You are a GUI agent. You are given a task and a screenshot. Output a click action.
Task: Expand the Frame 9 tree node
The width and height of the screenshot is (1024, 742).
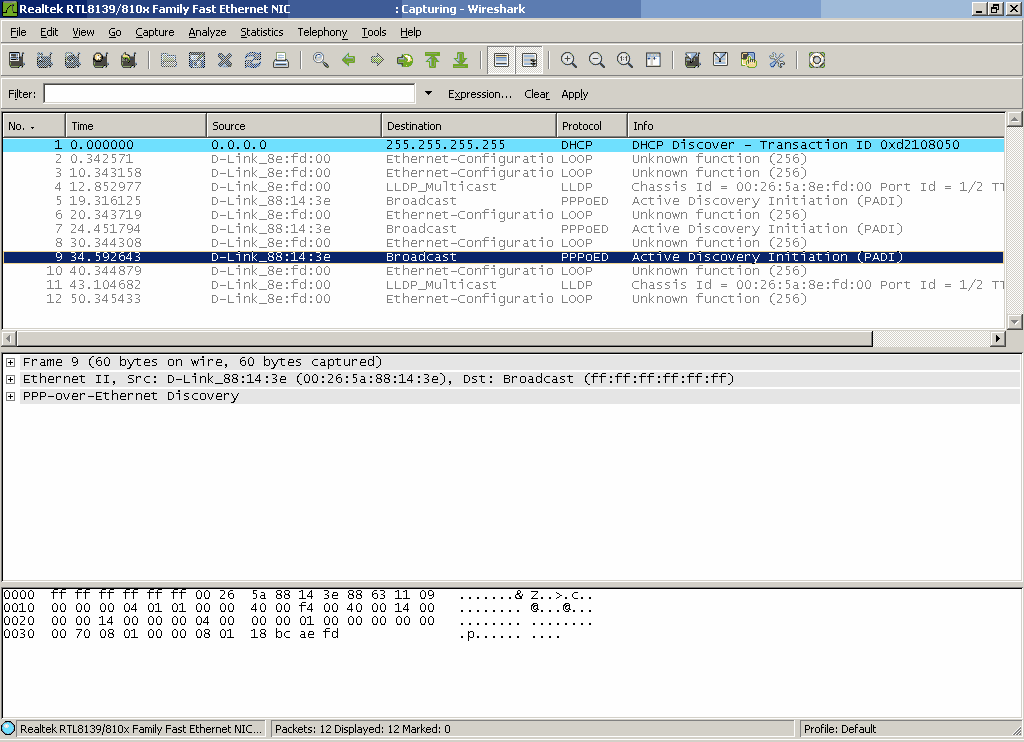pos(10,362)
